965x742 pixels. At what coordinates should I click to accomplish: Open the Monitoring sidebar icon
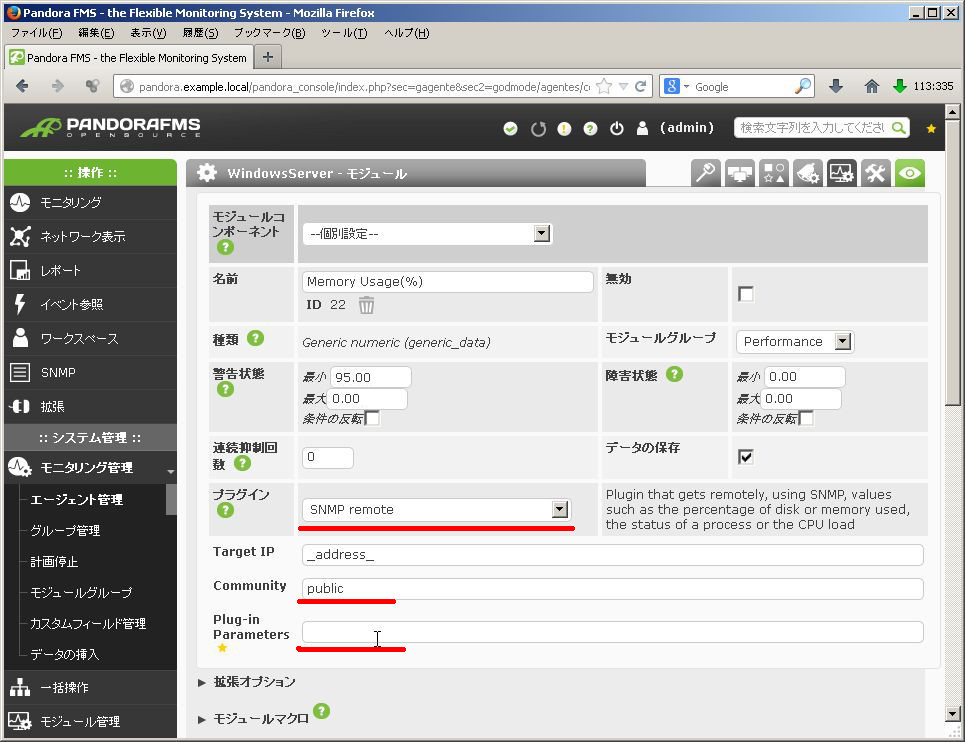point(20,202)
